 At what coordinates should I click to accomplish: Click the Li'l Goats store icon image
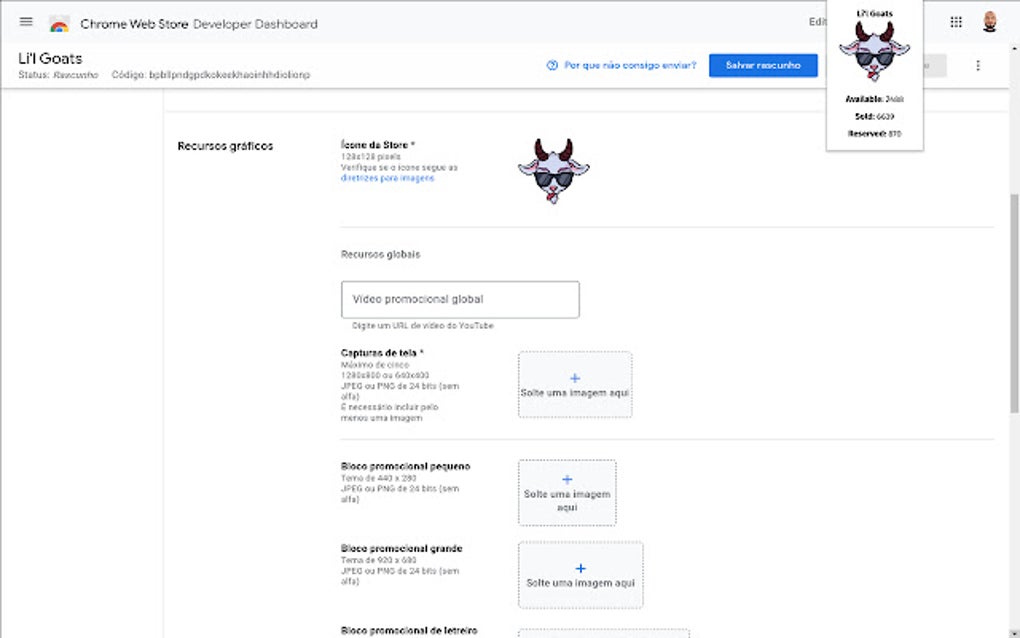pyautogui.click(x=553, y=172)
